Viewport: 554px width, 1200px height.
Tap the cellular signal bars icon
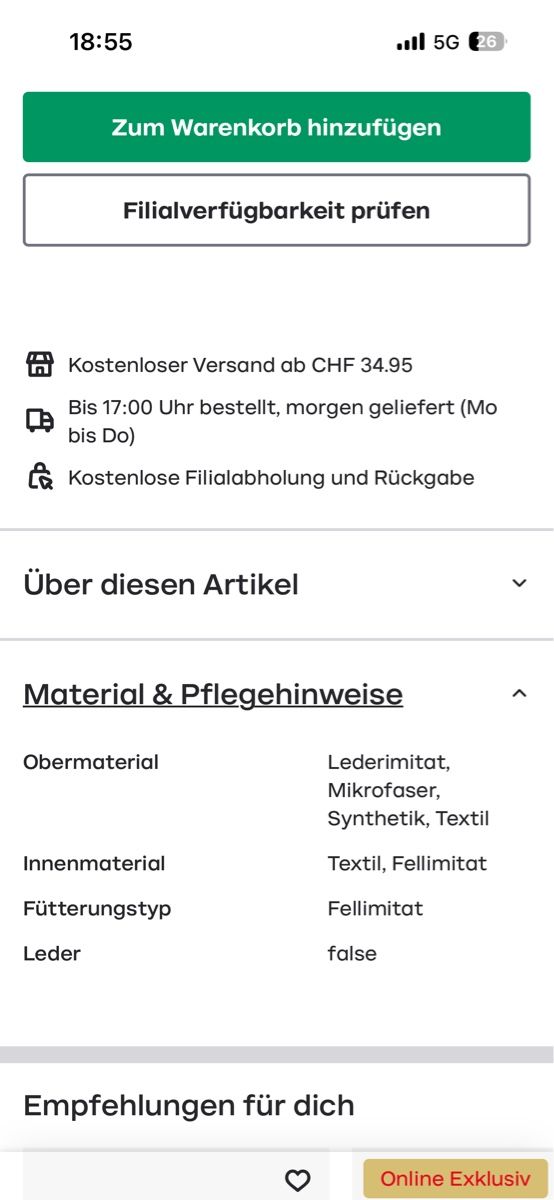[411, 42]
